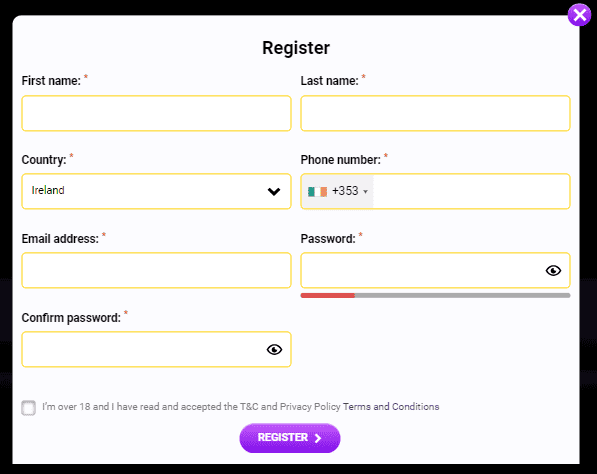This screenshot has width=597, height=474.
Task: Tick the over 18 terms acceptance checkbox
Action: pos(29,408)
